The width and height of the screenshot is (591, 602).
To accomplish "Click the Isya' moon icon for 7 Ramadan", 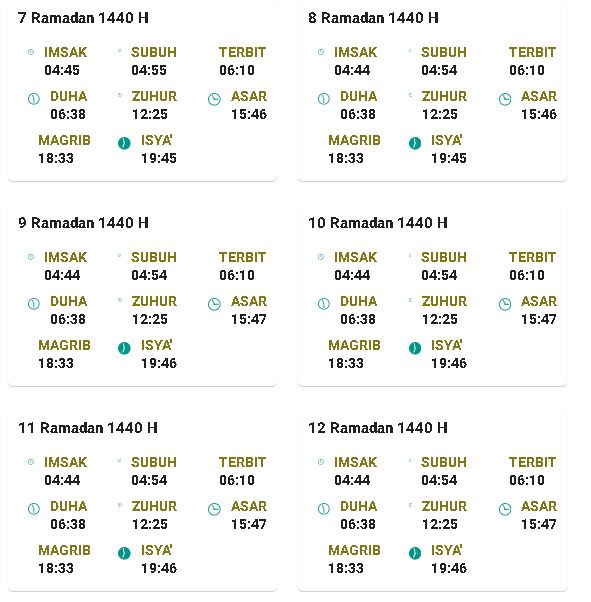I will [x=124, y=143].
